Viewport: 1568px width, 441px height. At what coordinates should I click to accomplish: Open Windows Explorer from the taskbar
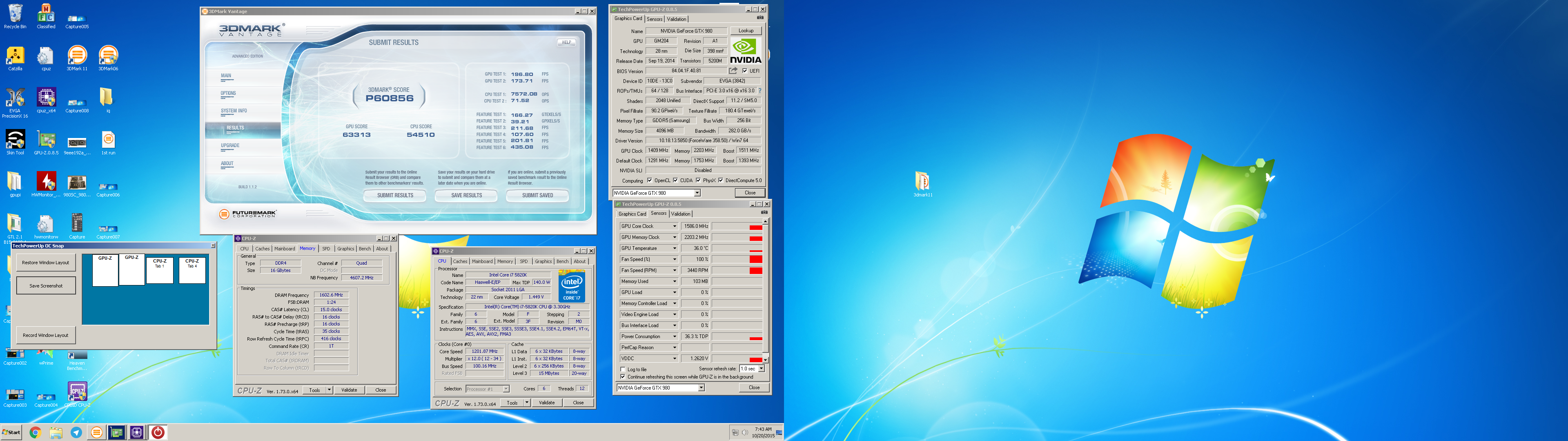56,432
